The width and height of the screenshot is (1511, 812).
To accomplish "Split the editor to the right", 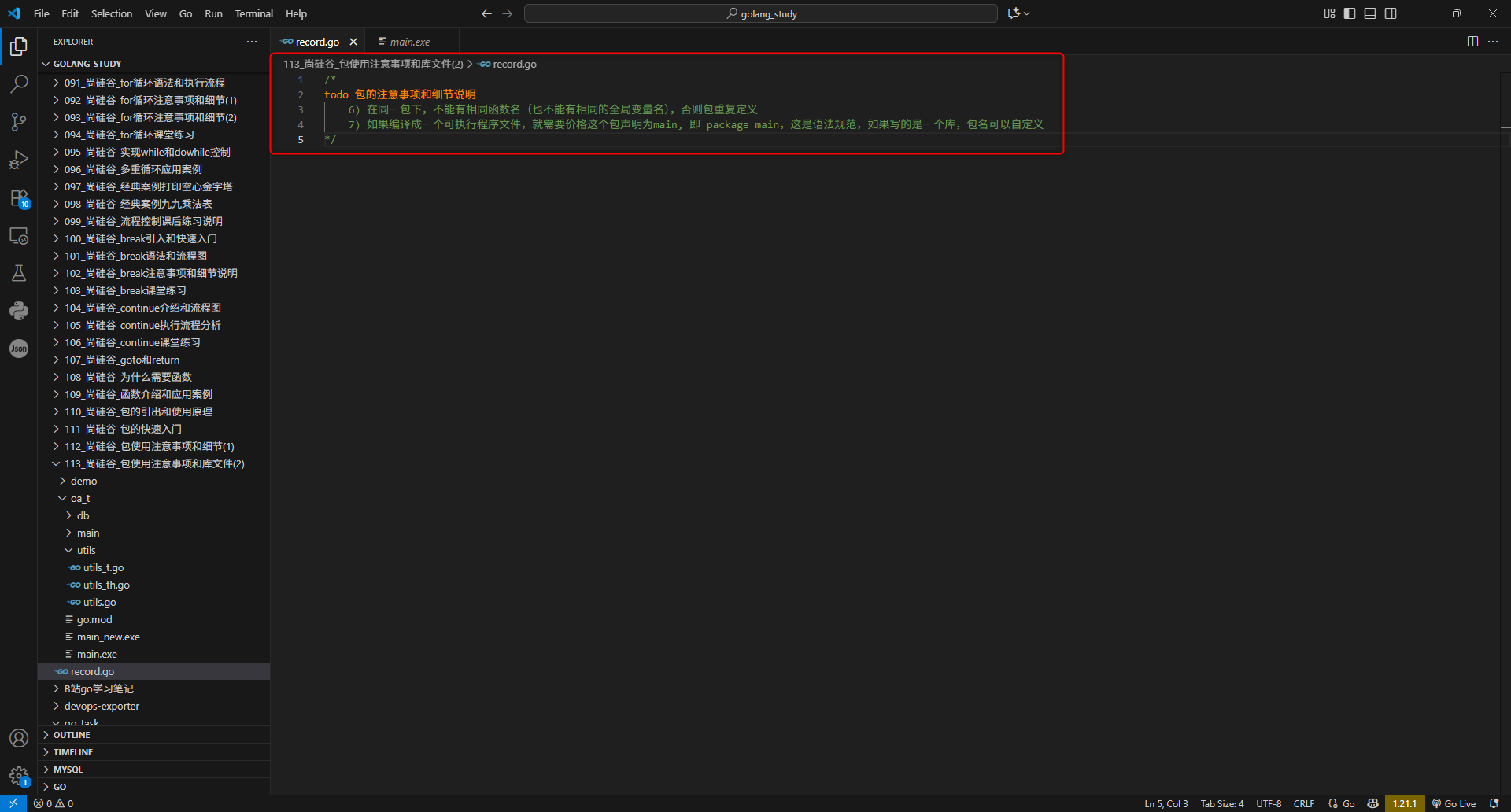I will [x=1472, y=42].
